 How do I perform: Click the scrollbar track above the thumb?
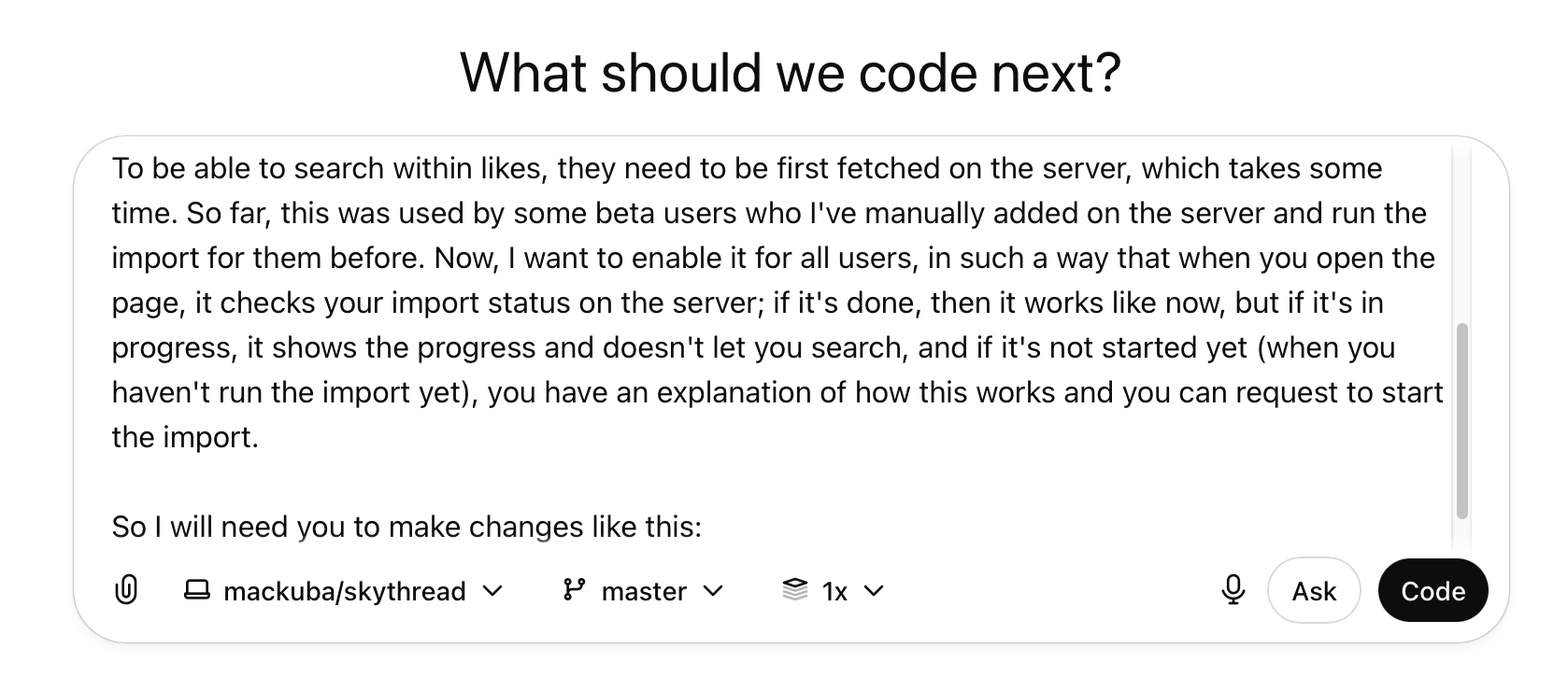pyautogui.click(x=1462, y=233)
